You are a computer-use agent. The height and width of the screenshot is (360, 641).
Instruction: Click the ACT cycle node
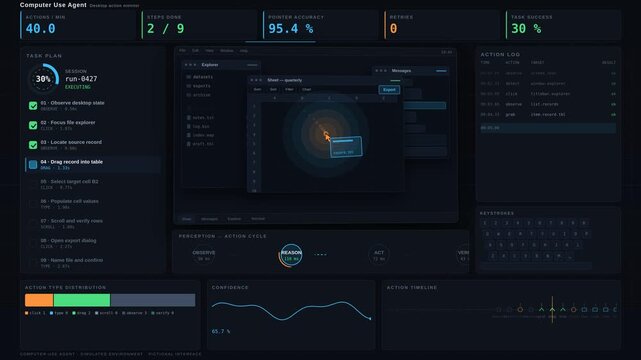tap(379, 255)
